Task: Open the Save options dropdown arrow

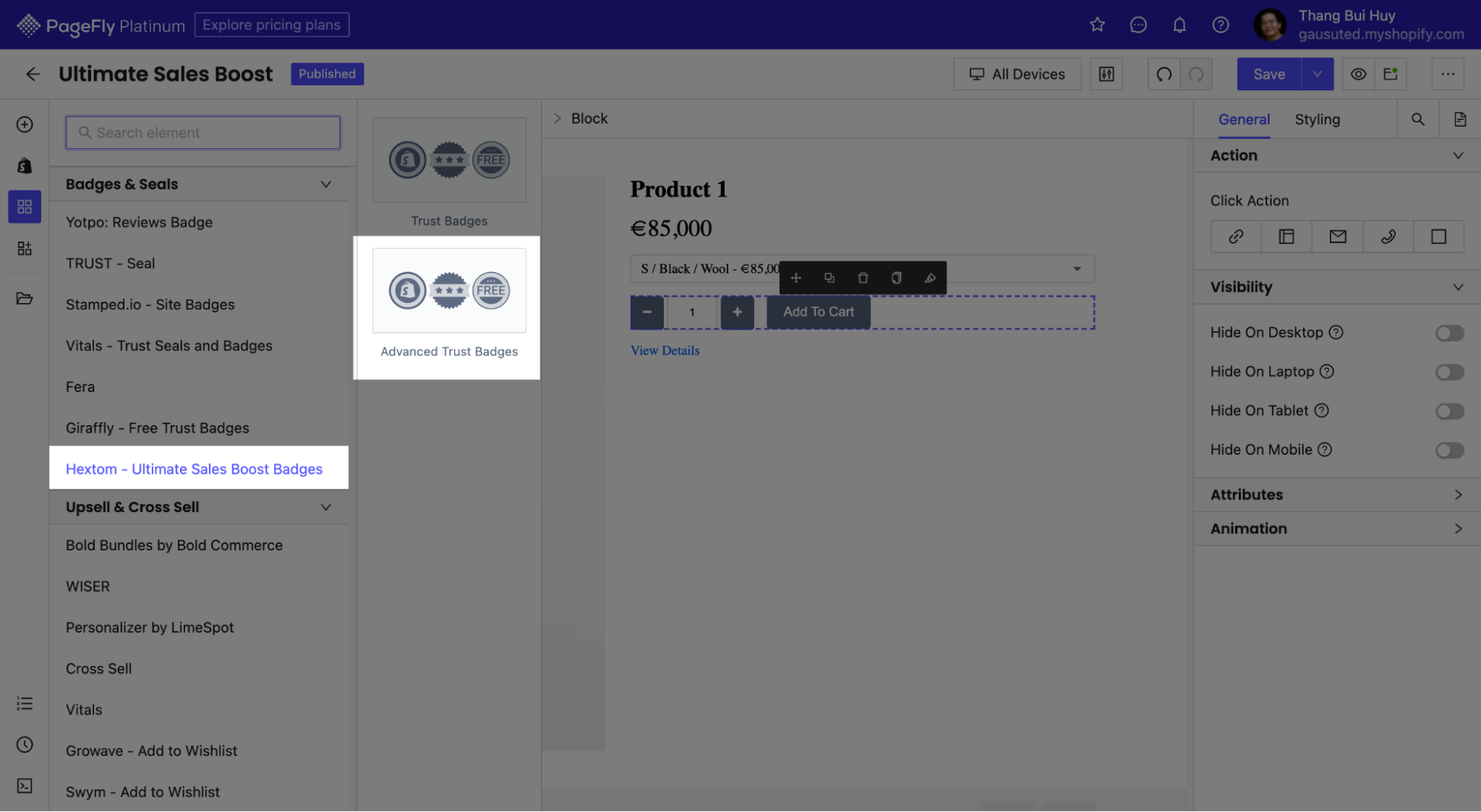Action: [x=1317, y=74]
